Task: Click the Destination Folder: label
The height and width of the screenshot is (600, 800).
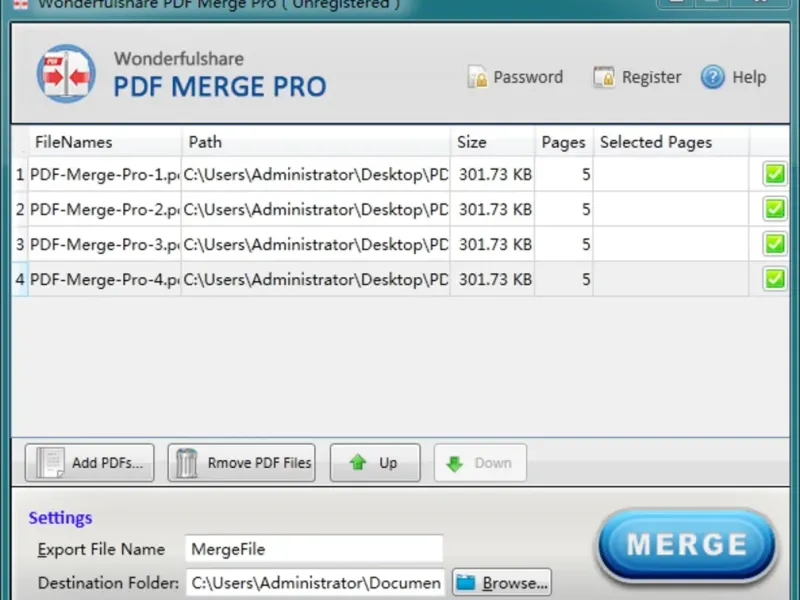Action: click(108, 583)
